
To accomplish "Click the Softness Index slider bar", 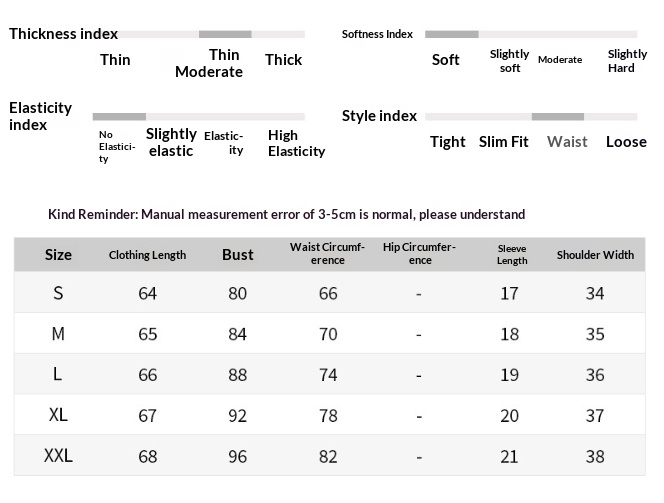I will click(x=531, y=34).
